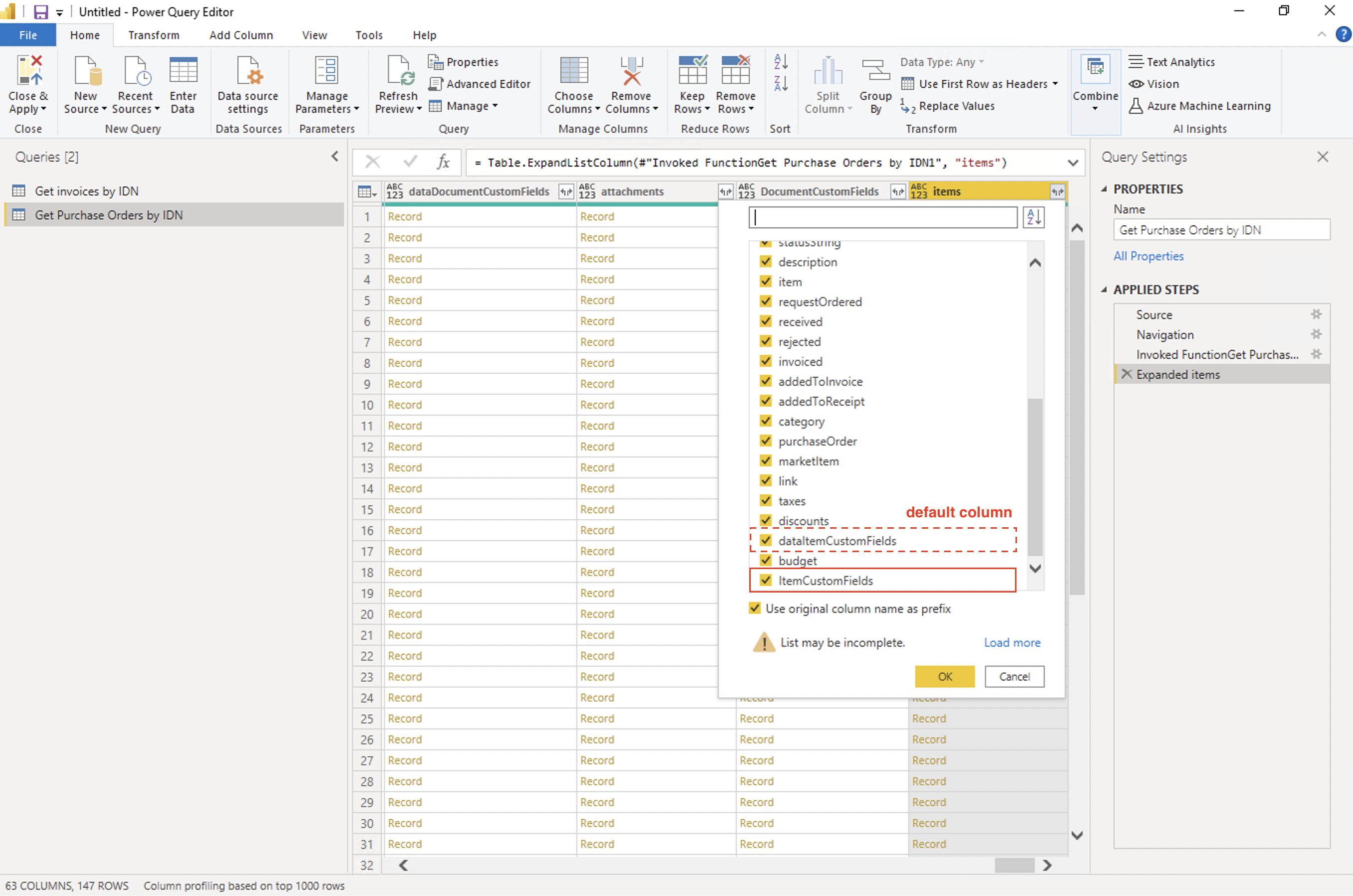Switch to the Add Column tab
1353x896 pixels.
[x=241, y=35]
